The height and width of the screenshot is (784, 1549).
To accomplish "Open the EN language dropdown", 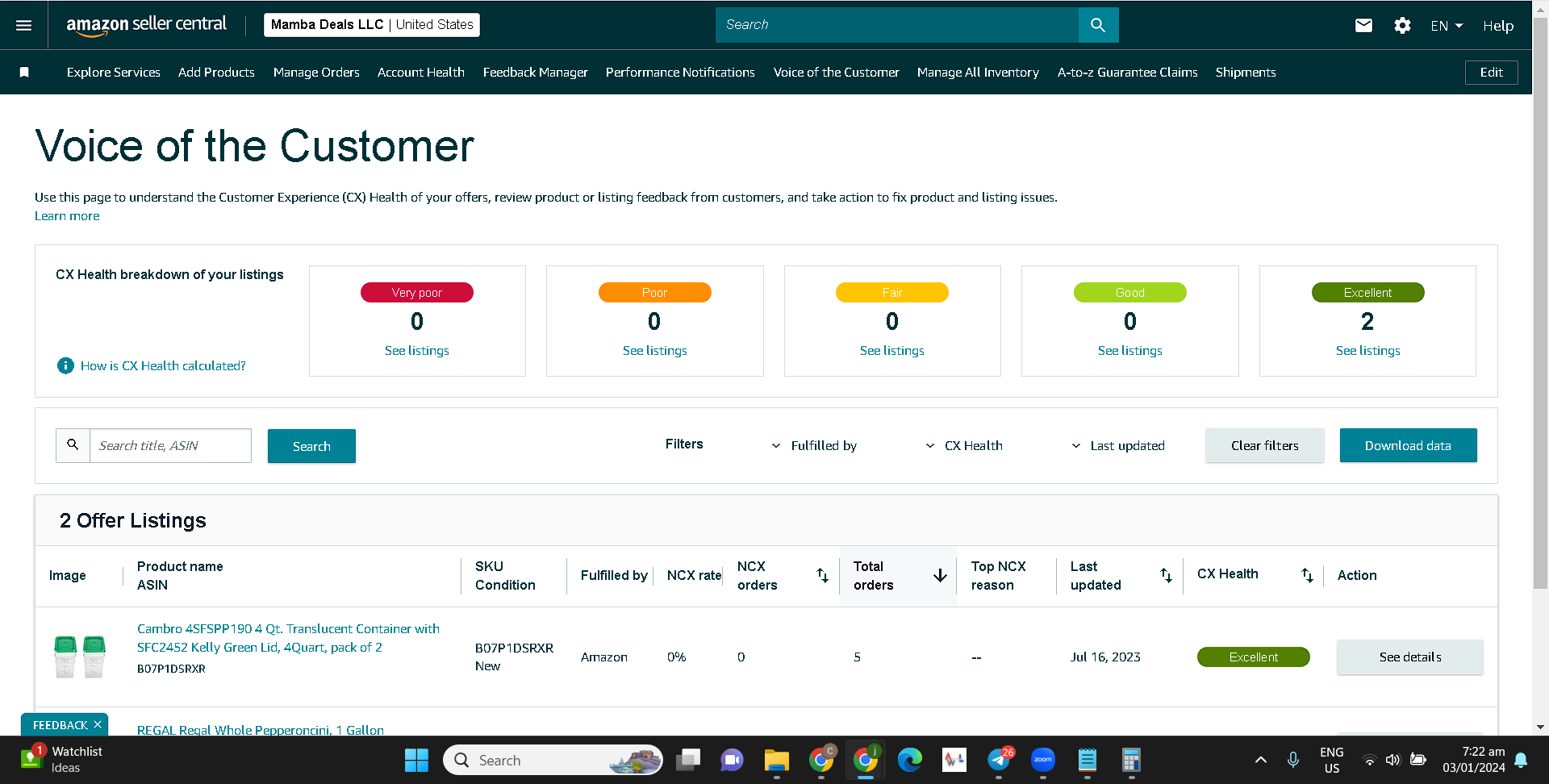I will [1447, 26].
